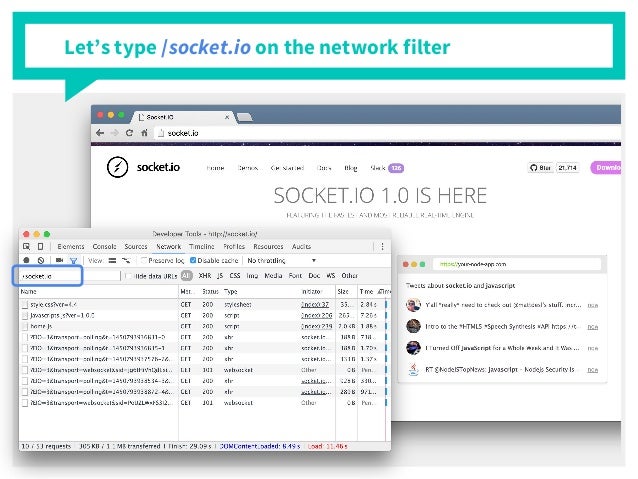Viewport: 638px width, 479px height.
Task: Filter requests by JS
Action: [220, 276]
